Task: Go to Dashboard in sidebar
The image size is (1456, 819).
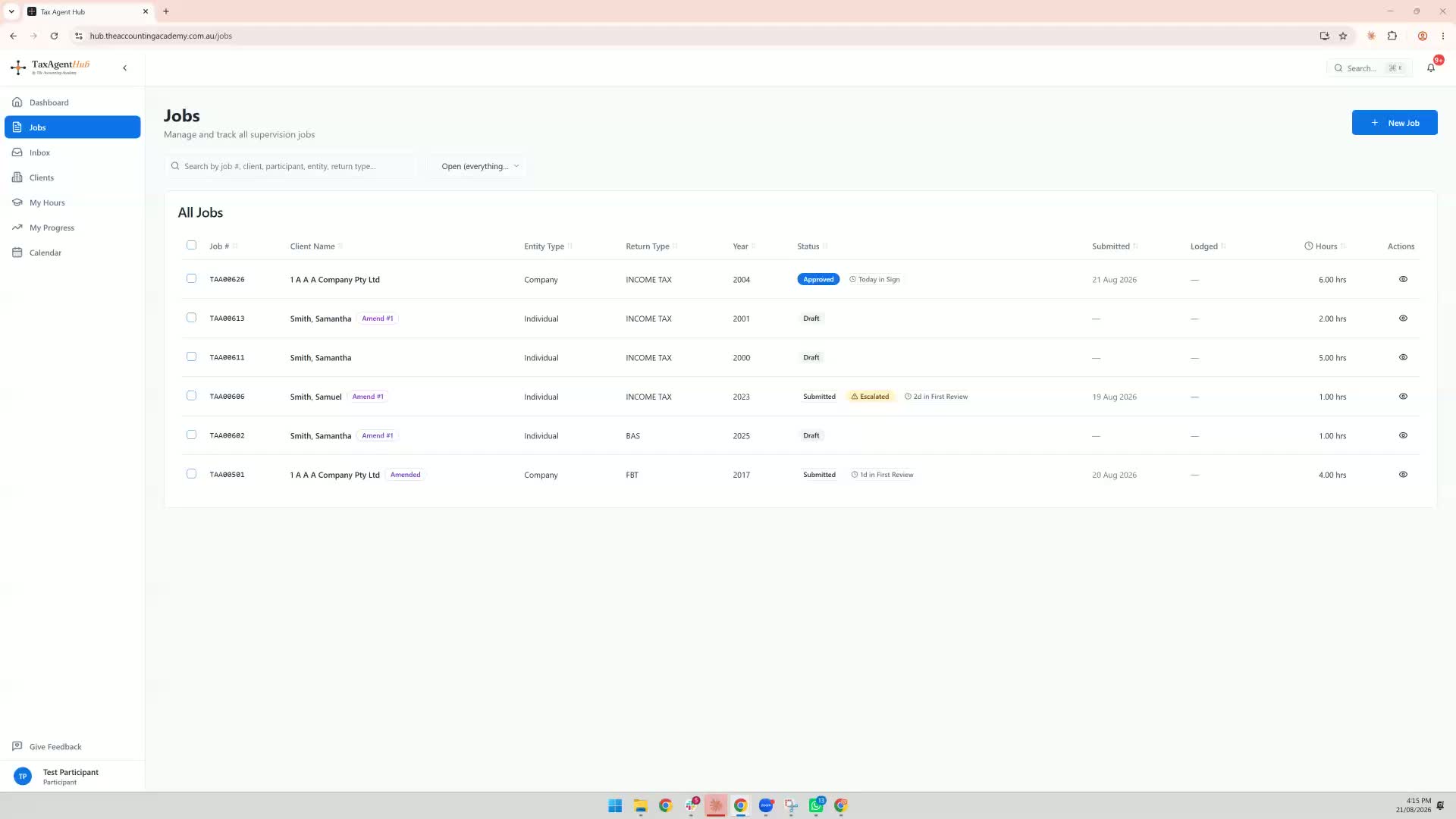Action: click(73, 102)
